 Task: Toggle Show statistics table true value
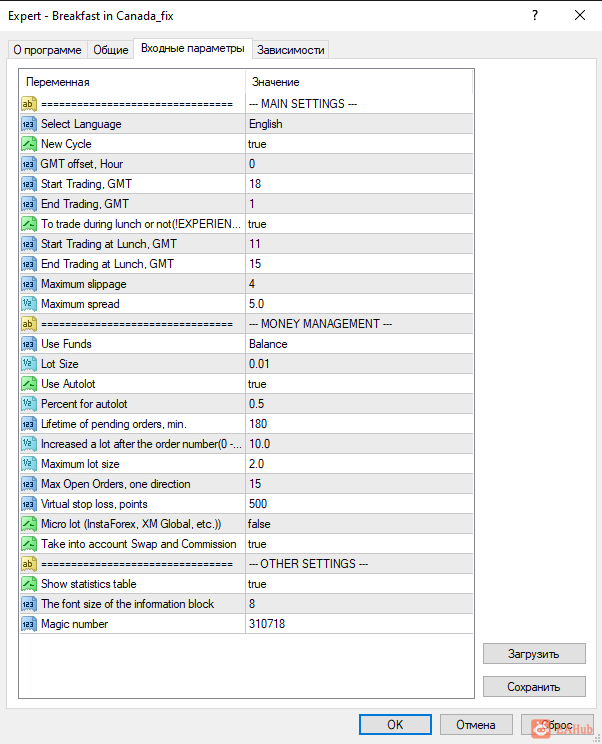(x=359, y=584)
